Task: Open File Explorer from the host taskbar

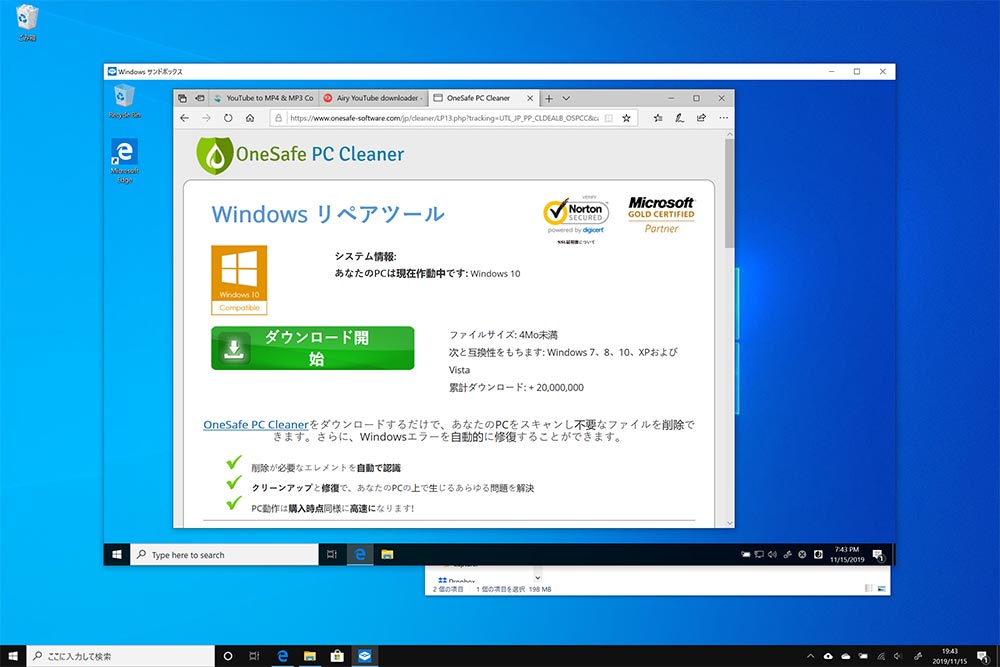Action: click(310, 656)
